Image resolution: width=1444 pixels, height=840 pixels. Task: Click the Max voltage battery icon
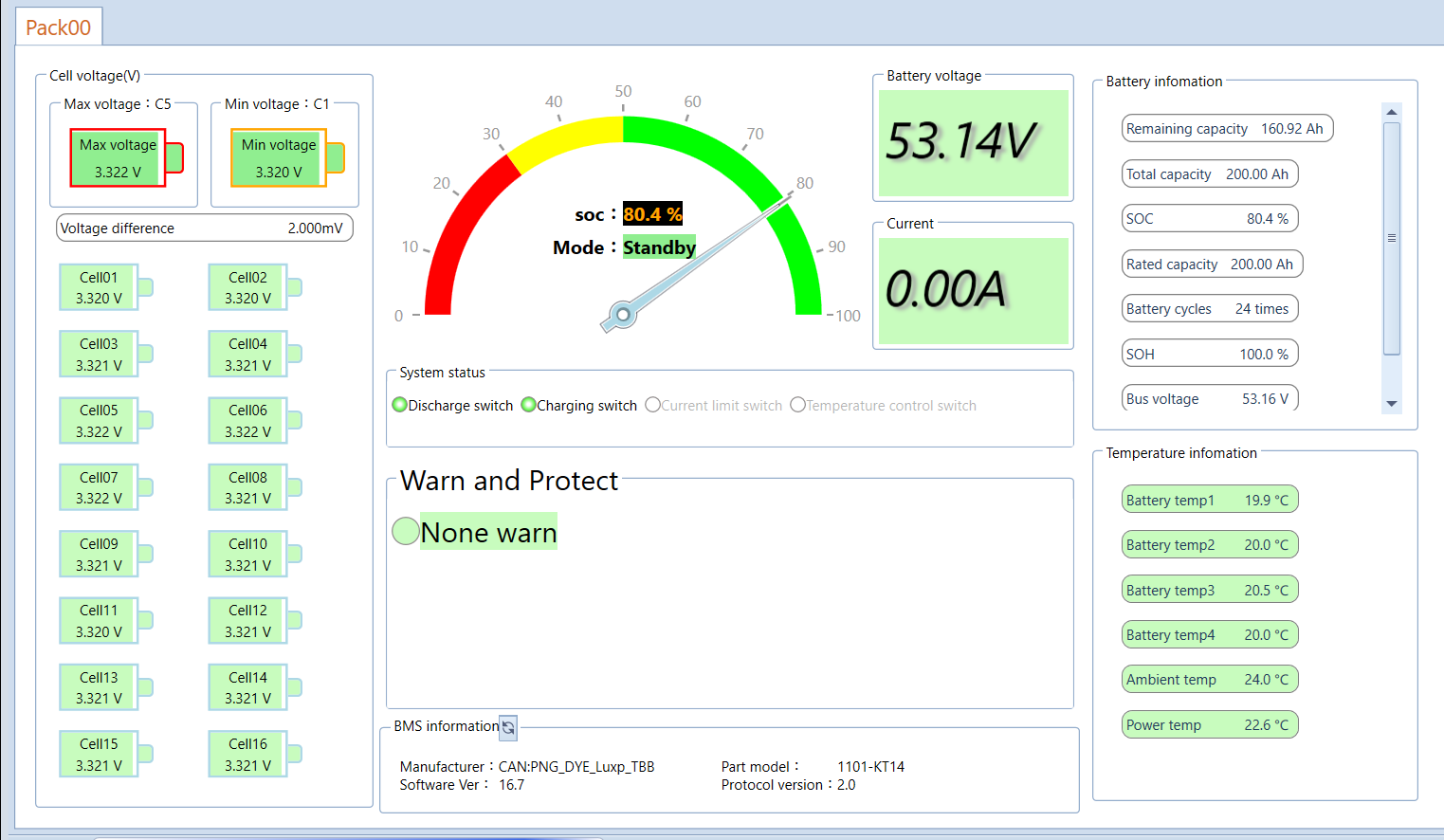126,157
